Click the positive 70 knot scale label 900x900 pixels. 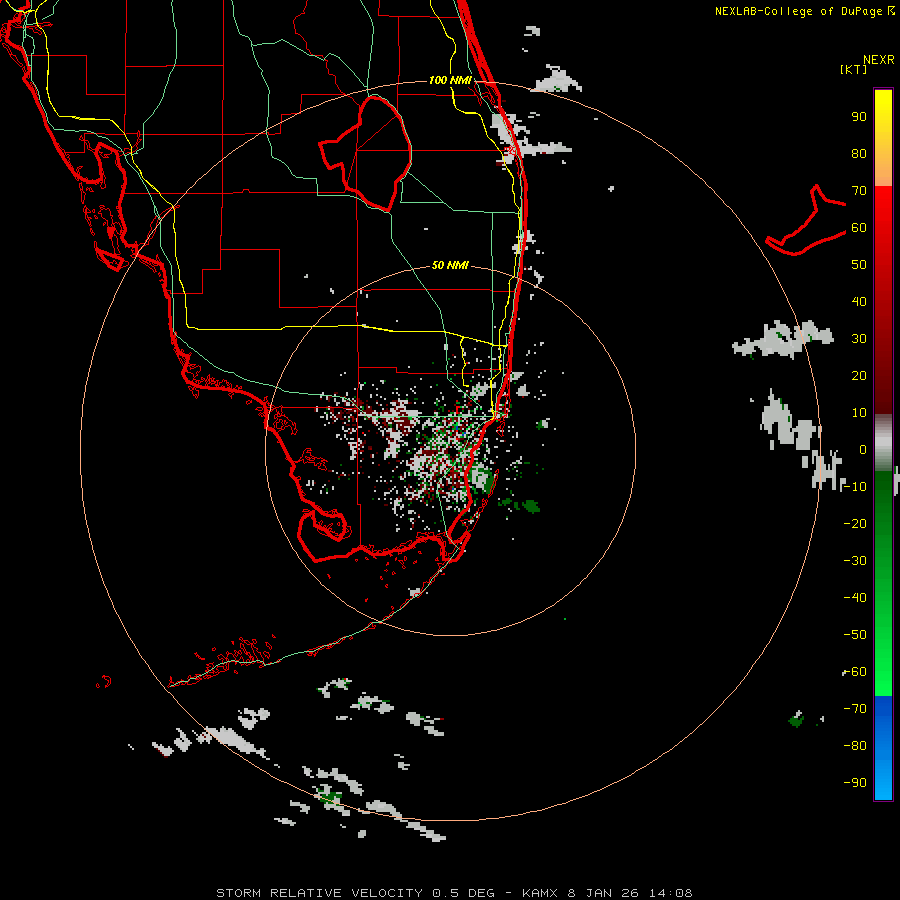click(859, 191)
